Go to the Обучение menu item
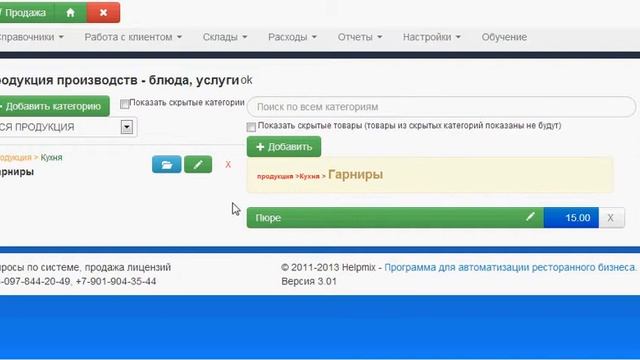This screenshot has height=360, width=640. (504, 37)
